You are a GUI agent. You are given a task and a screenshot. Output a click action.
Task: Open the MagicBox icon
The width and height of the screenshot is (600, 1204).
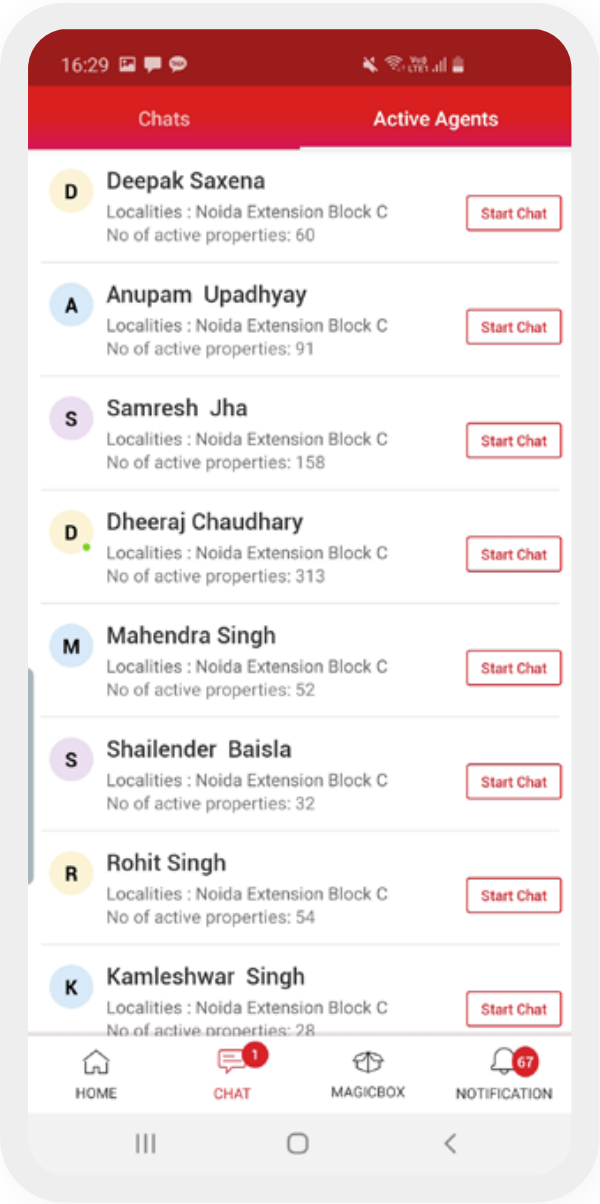pyautogui.click(x=368, y=1062)
